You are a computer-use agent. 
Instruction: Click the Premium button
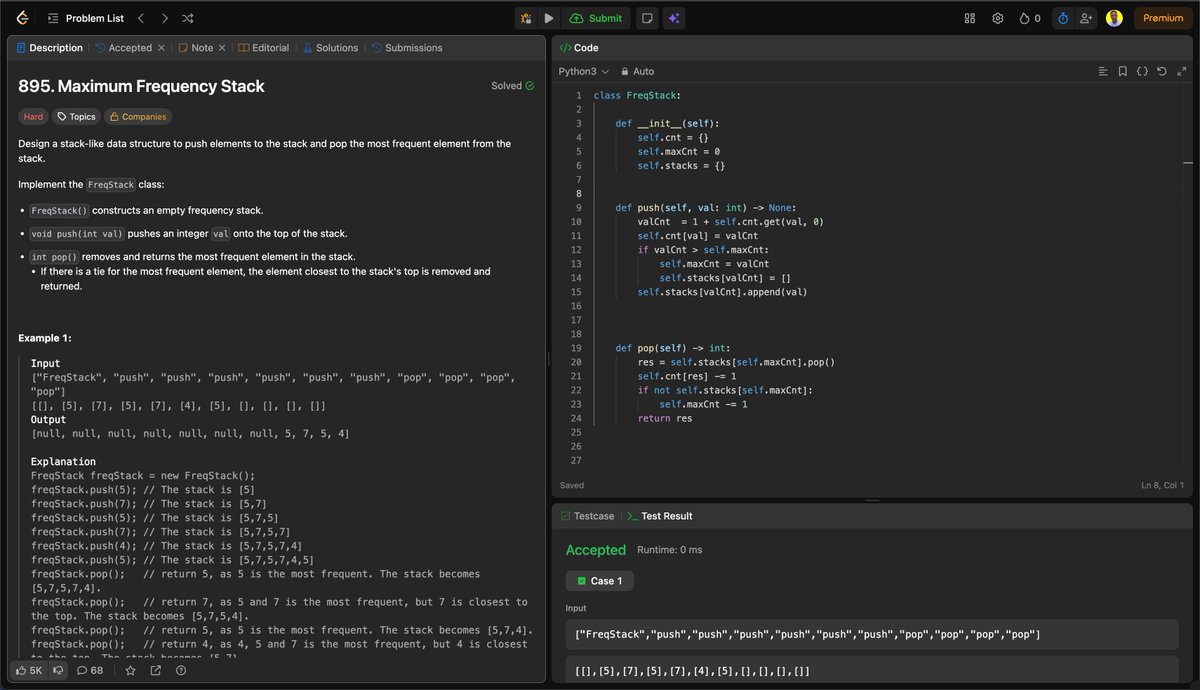pos(1163,18)
